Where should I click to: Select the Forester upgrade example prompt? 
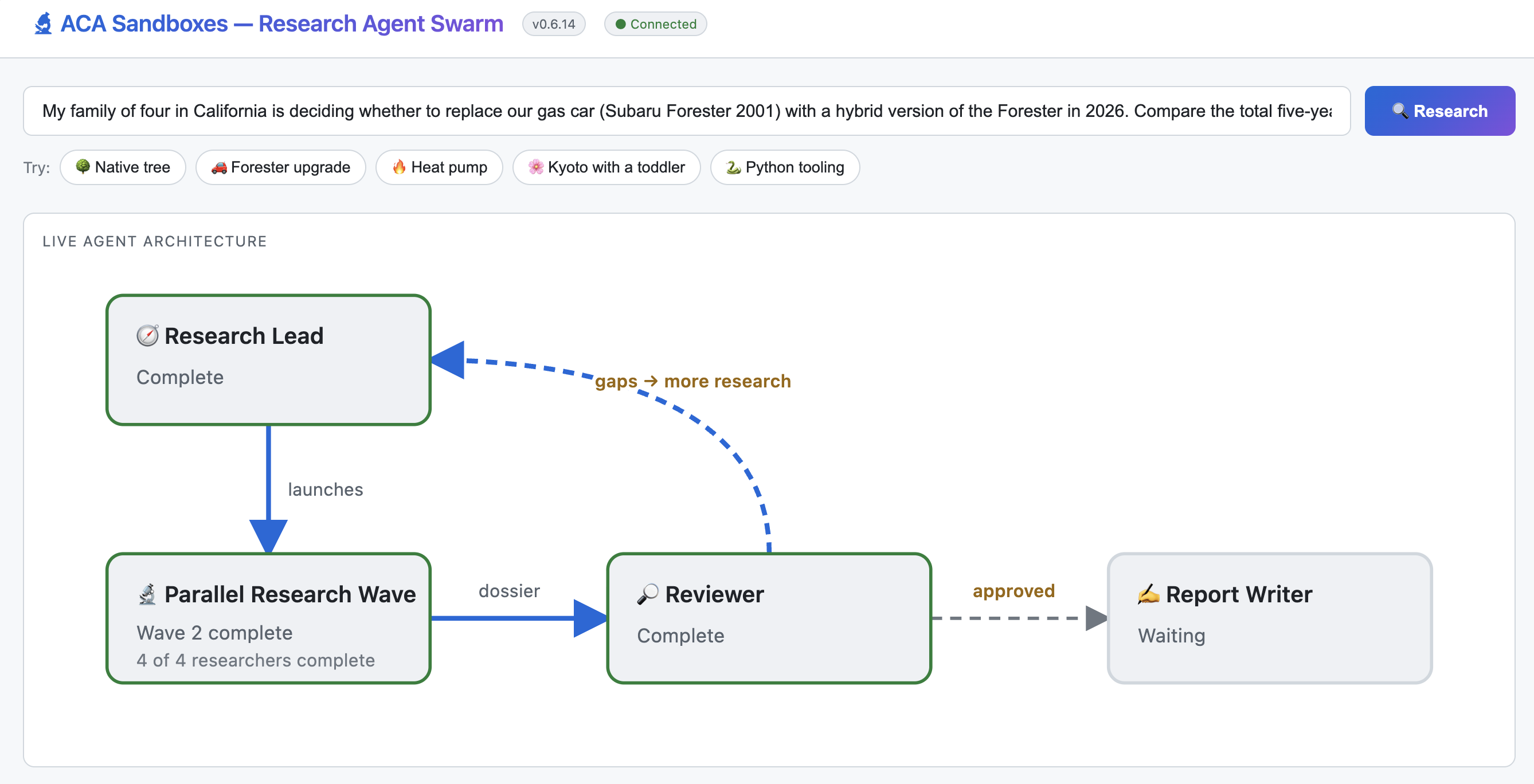(280, 167)
